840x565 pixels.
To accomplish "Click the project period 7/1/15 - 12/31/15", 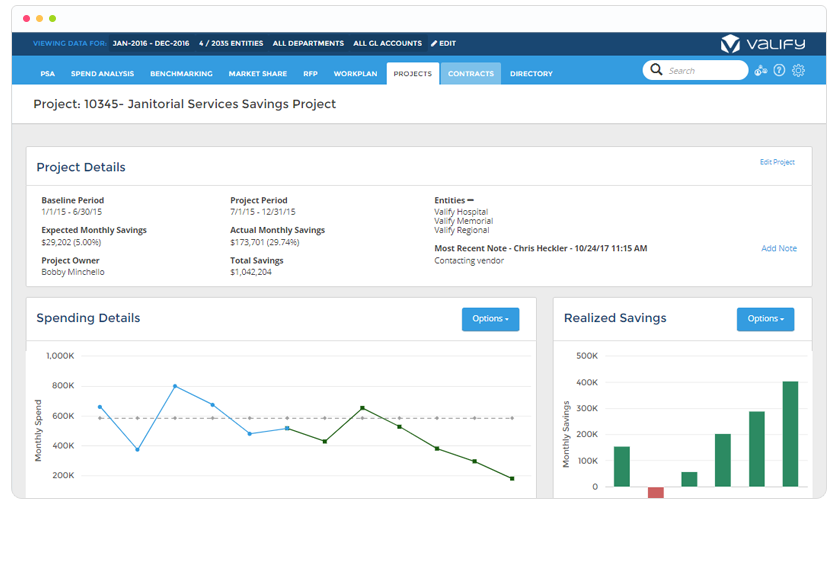I will 262,212.
